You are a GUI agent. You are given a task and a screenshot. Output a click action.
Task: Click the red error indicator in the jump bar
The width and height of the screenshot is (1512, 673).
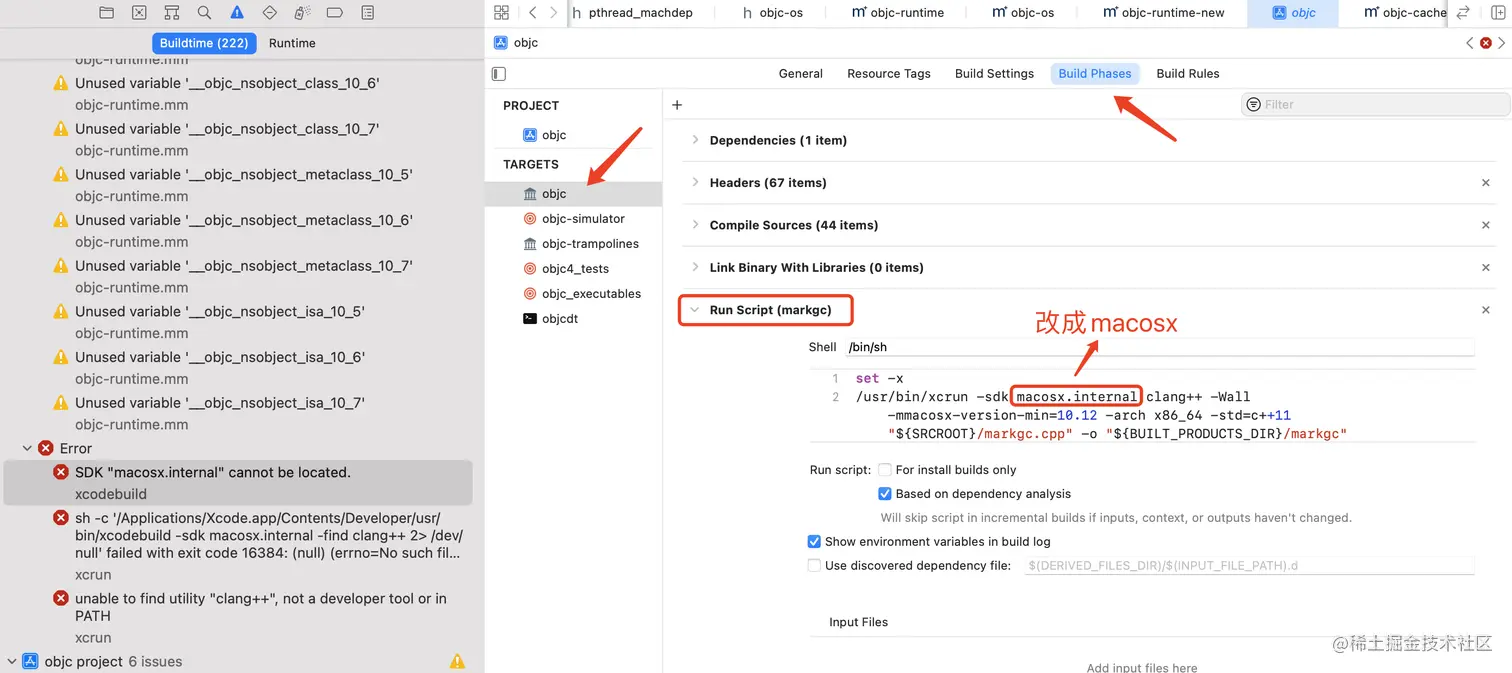tap(1486, 43)
